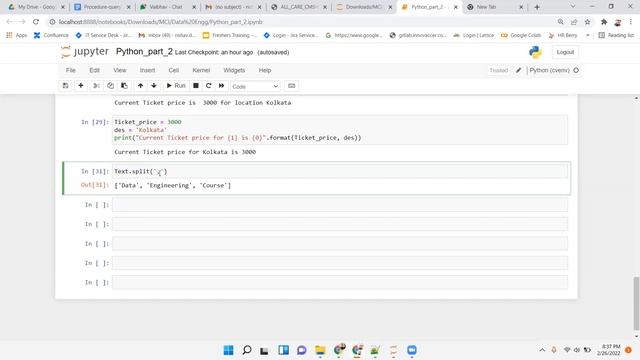The height and width of the screenshot is (360, 640).
Task: Open the browser extensions puzzle icon
Action: [604, 22]
